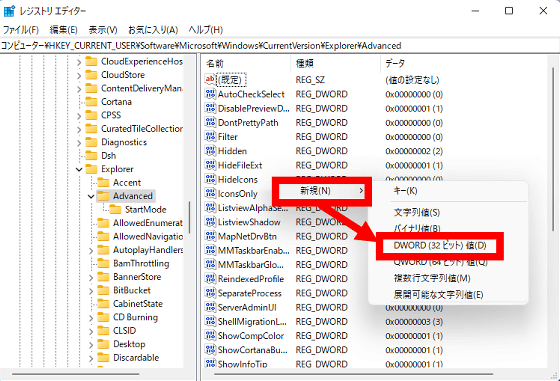Open the 編集(E) menu
This screenshot has width=560, height=381.
(x=63, y=30)
